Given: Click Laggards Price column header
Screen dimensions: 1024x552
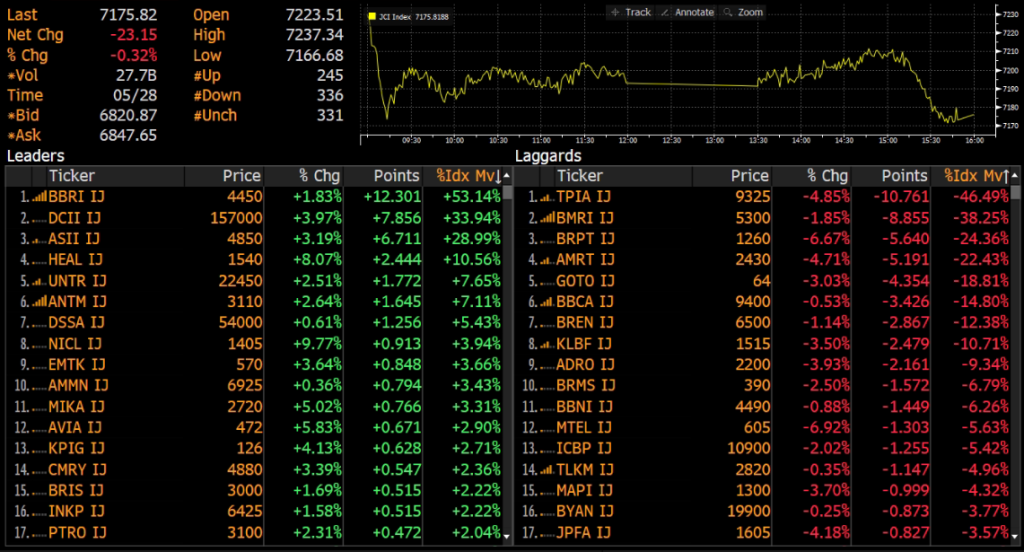Looking at the screenshot, I should pos(750,176).
